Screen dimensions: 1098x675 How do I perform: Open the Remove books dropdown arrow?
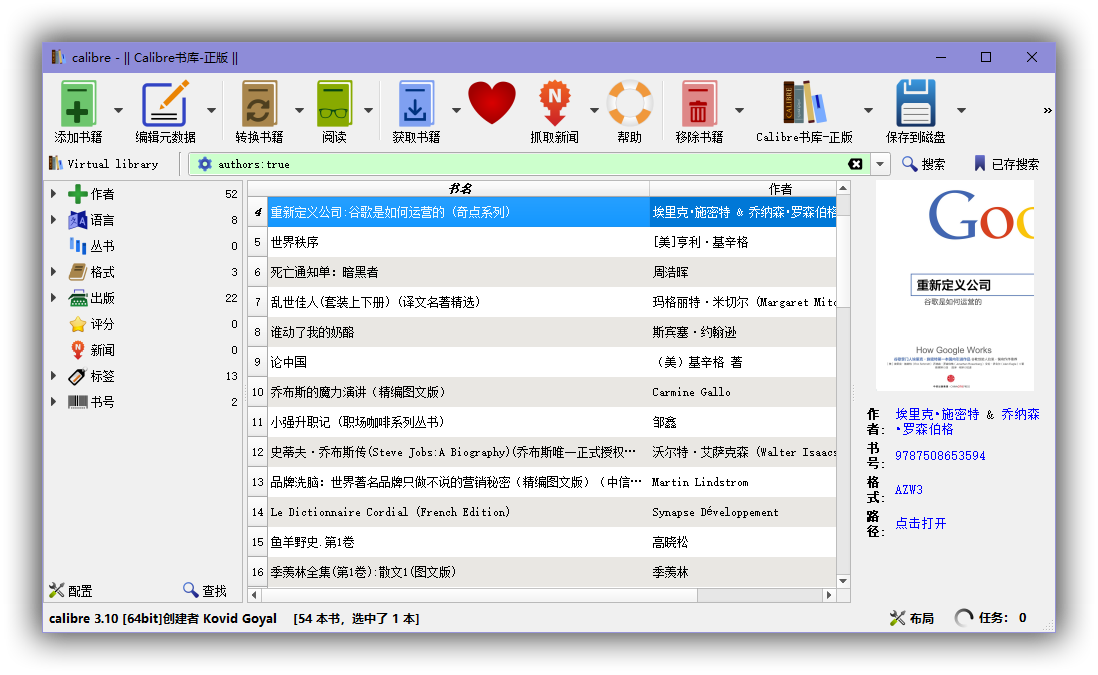point(739,110)
